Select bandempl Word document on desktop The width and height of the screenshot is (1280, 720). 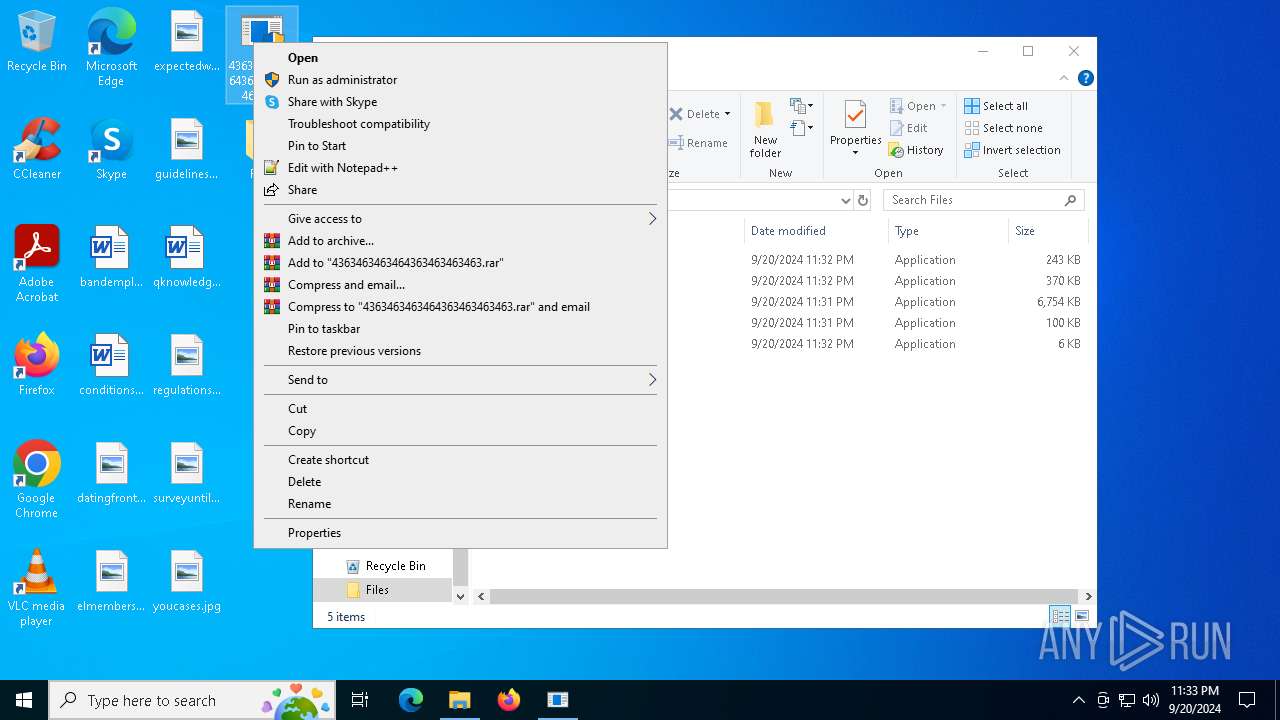[x=111, y=258]
